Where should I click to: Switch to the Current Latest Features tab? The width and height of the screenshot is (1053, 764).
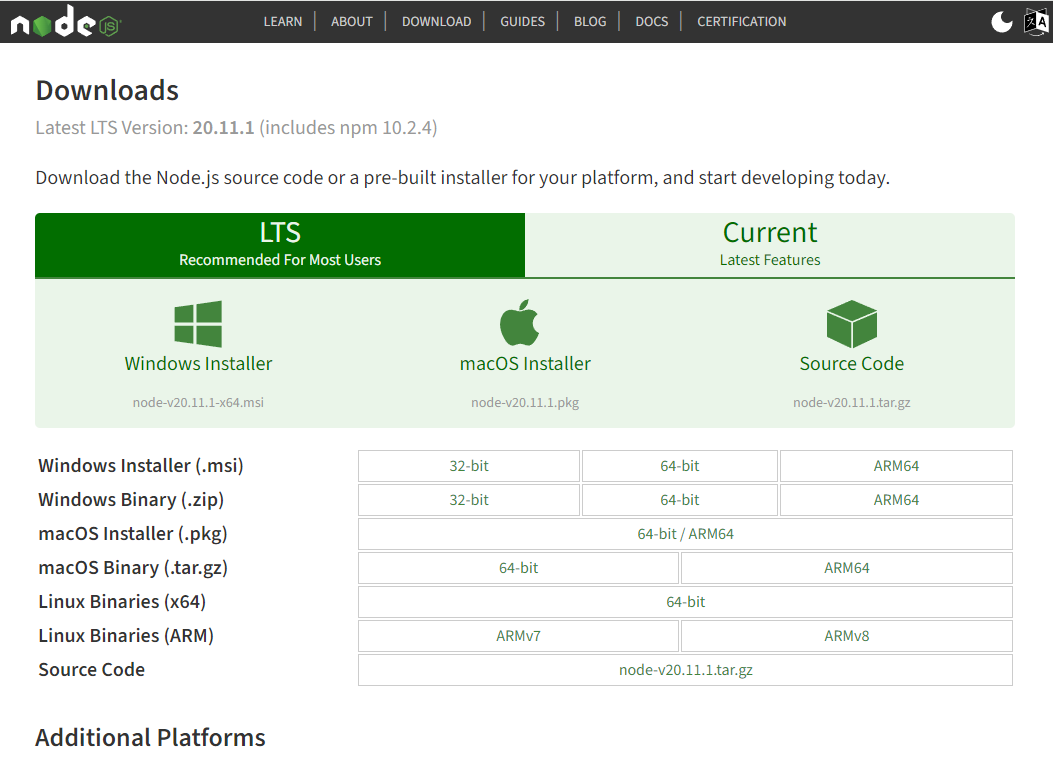(x=770, y=245)
